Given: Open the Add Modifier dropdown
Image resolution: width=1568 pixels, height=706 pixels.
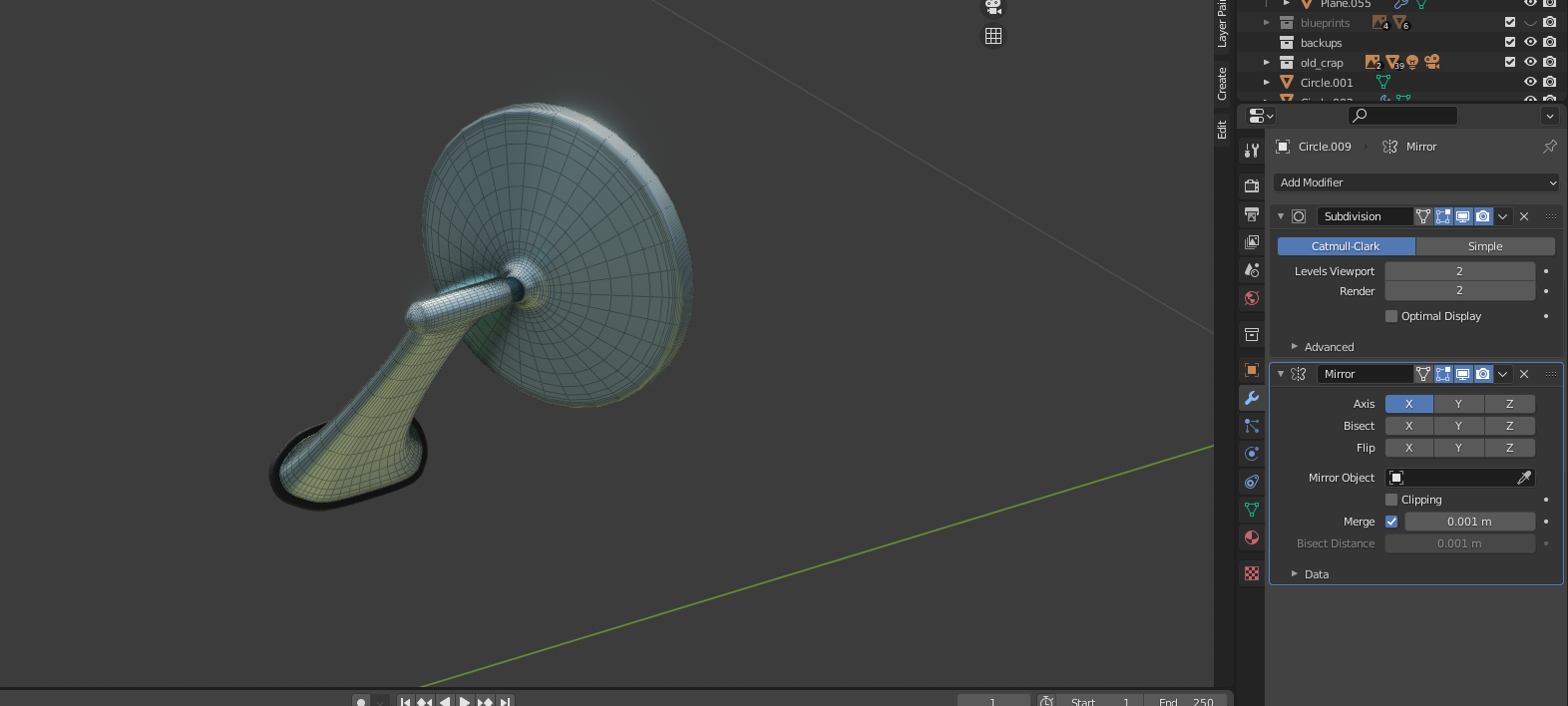Looking at the screenshot, I should pyautogui.click(x=1416, y=182).
